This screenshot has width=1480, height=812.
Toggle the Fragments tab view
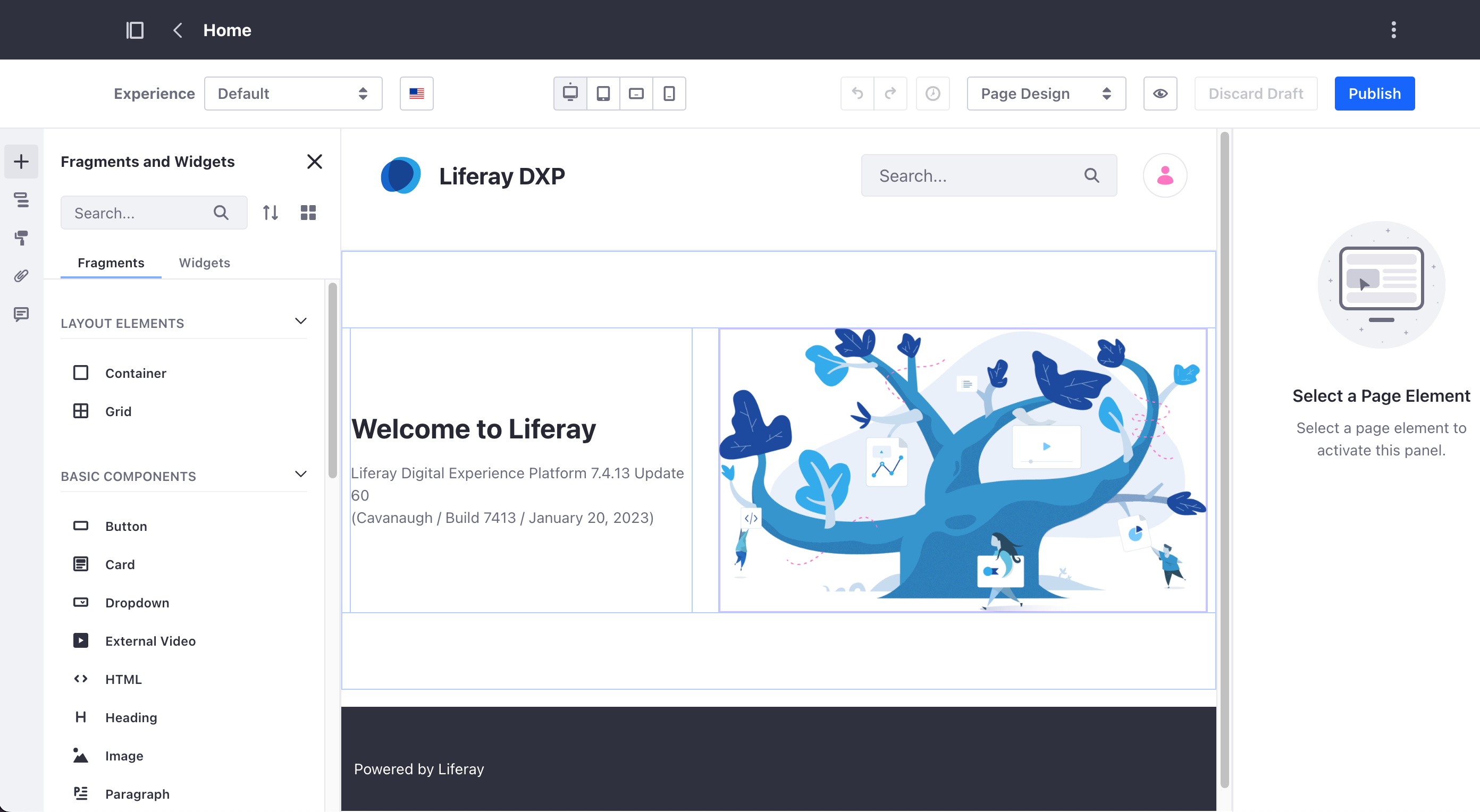[111, 262]
